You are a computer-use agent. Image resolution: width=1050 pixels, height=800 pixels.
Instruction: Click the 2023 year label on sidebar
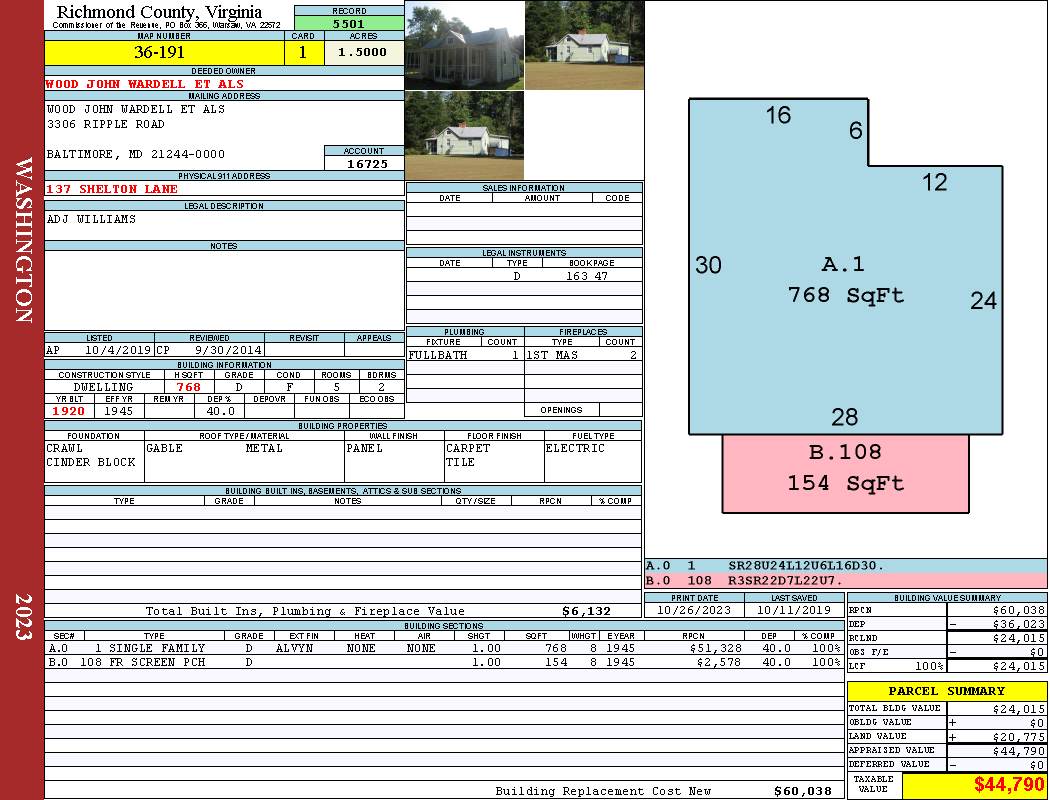tap(23, 617)
